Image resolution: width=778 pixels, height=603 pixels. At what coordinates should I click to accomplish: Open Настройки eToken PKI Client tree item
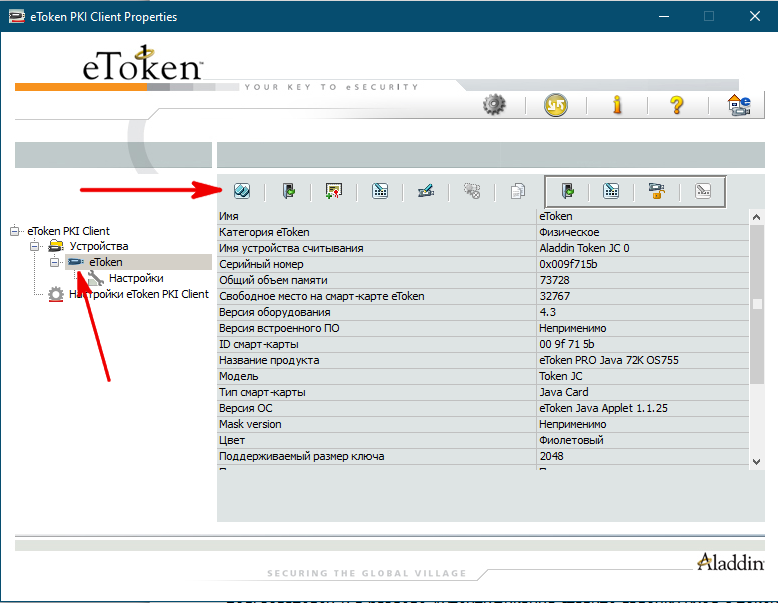[139, 294]
